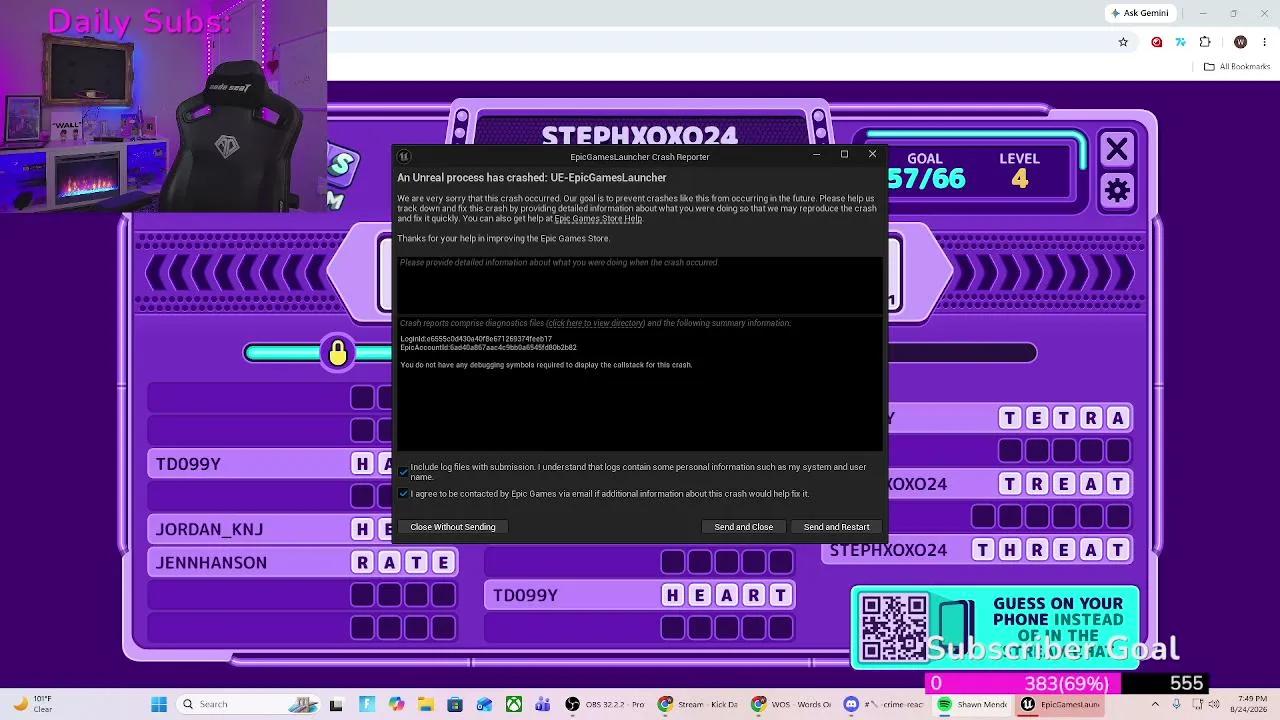Click the Unreal Engine logo in crash reporter
The height and width of the screenshot is (720, 1280).
click(x=404, y=156)
